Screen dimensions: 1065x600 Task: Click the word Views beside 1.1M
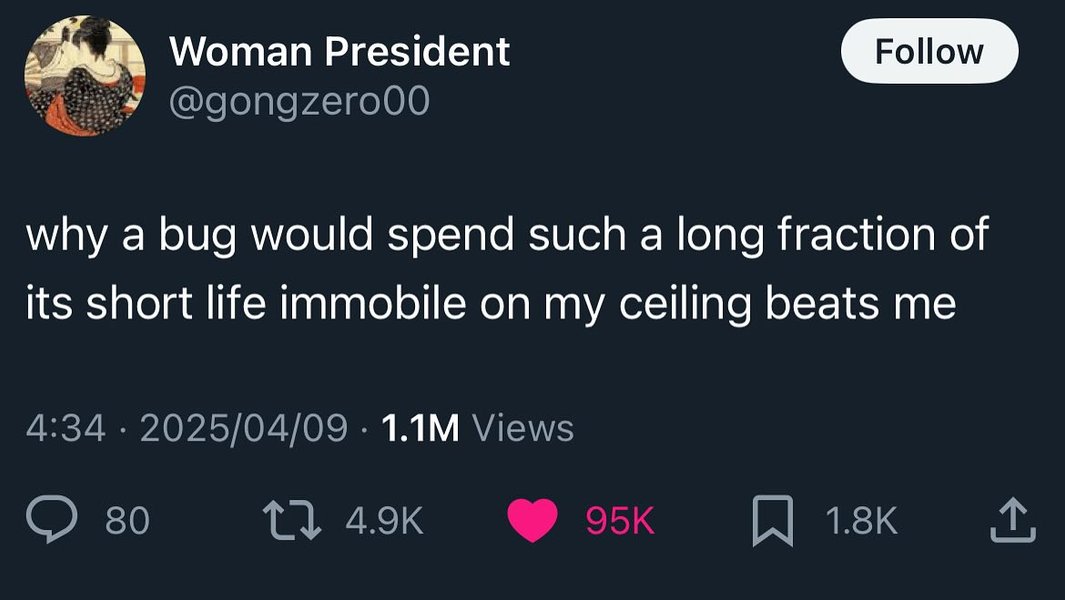[522, 428]
